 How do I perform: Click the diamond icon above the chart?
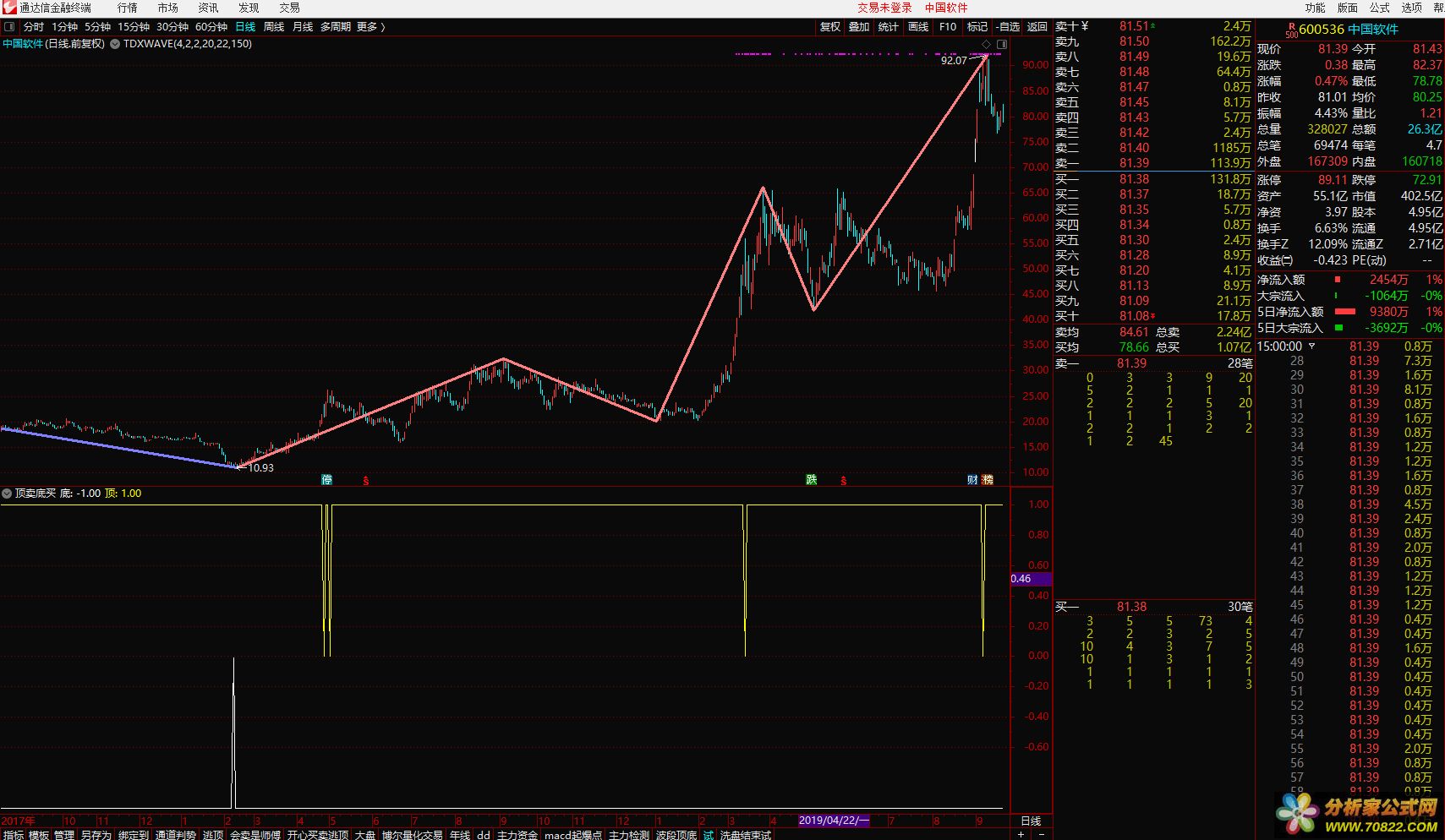coord(985,44)
